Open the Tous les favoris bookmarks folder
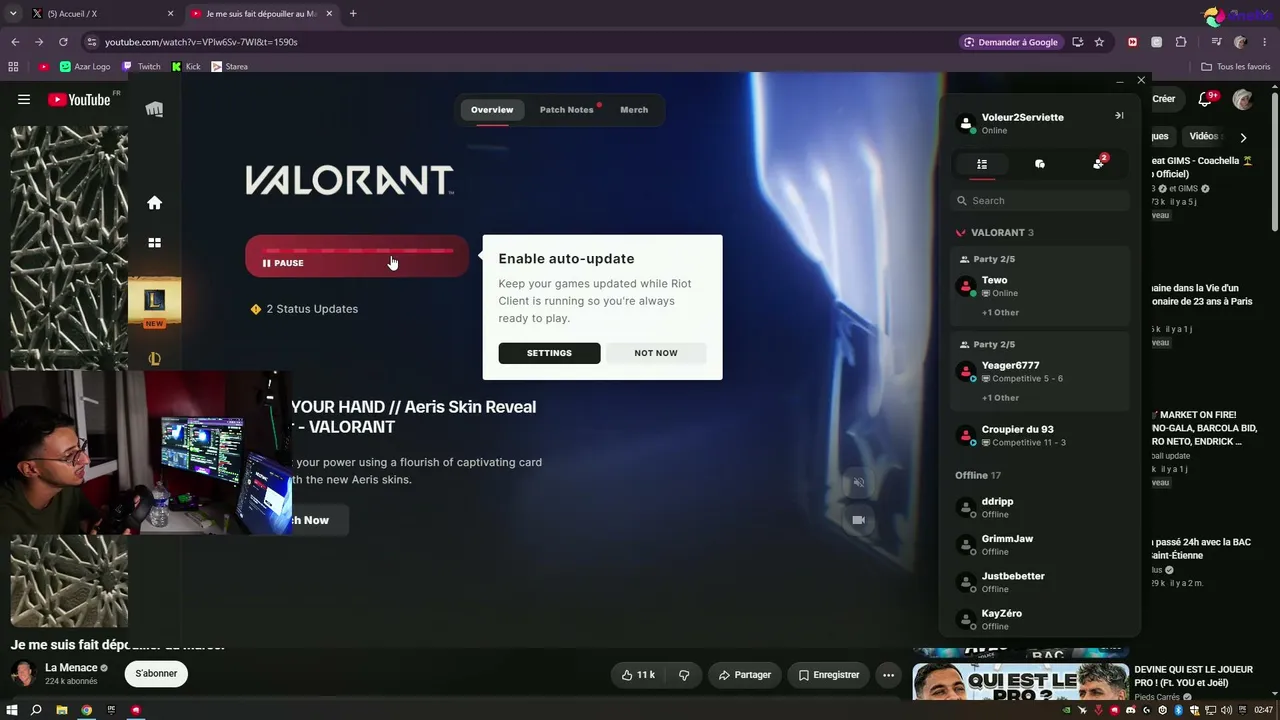The image size is (1280, 720). click(1236, 67)
